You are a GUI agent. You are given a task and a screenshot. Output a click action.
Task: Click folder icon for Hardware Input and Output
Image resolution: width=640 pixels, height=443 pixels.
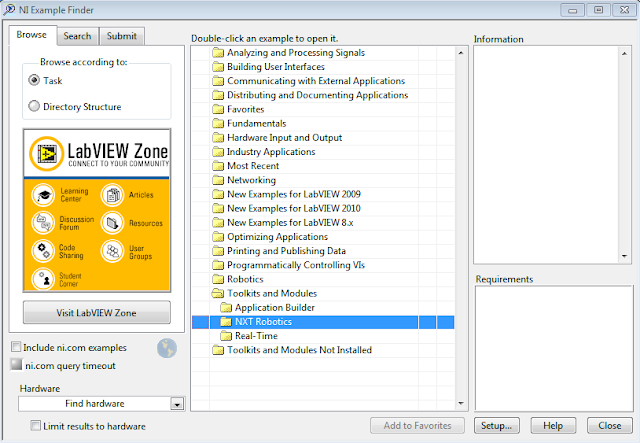coord(218,138)
